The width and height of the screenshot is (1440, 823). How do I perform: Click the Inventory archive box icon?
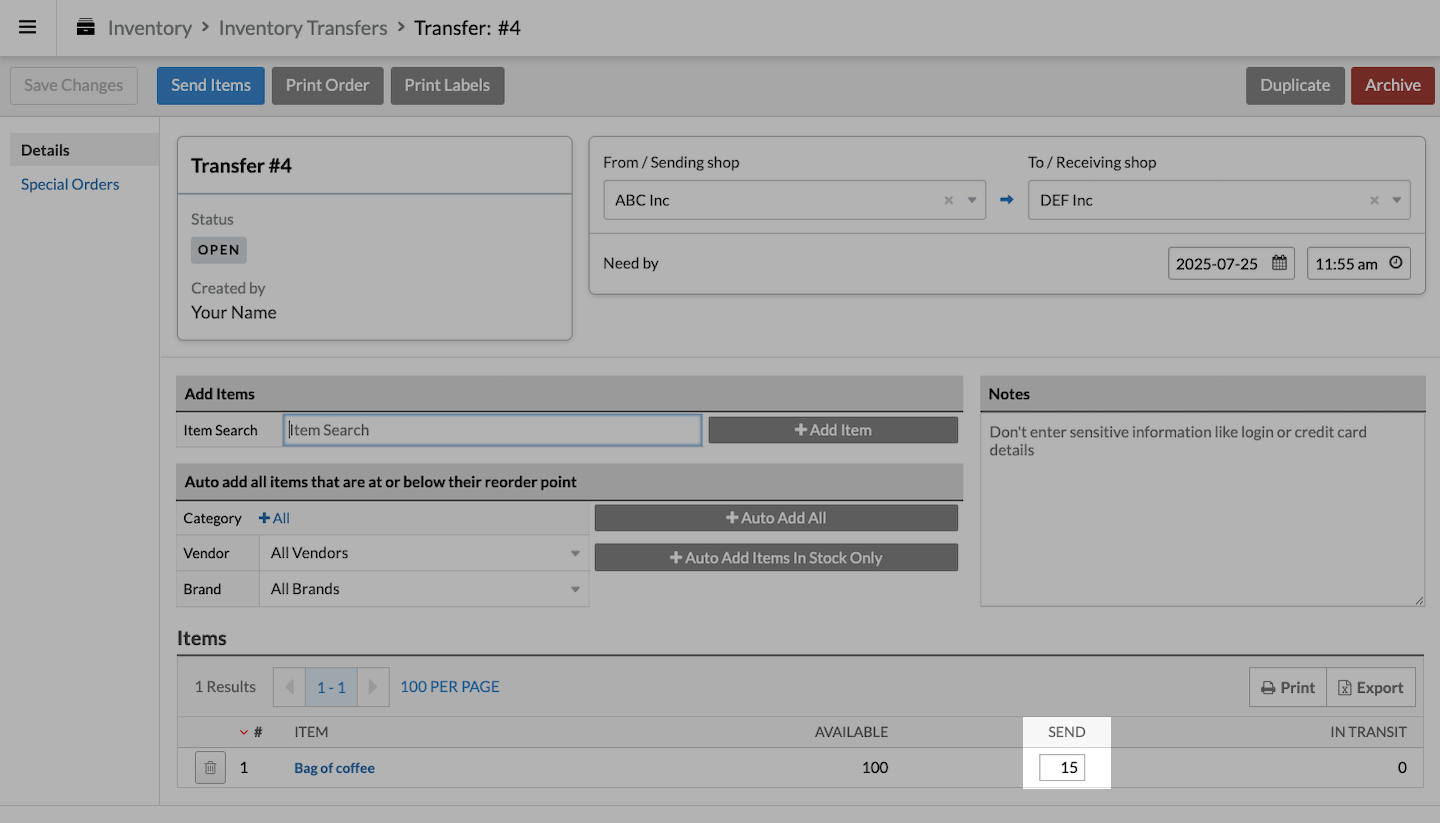pyautogui.click(x=86, y=27)
